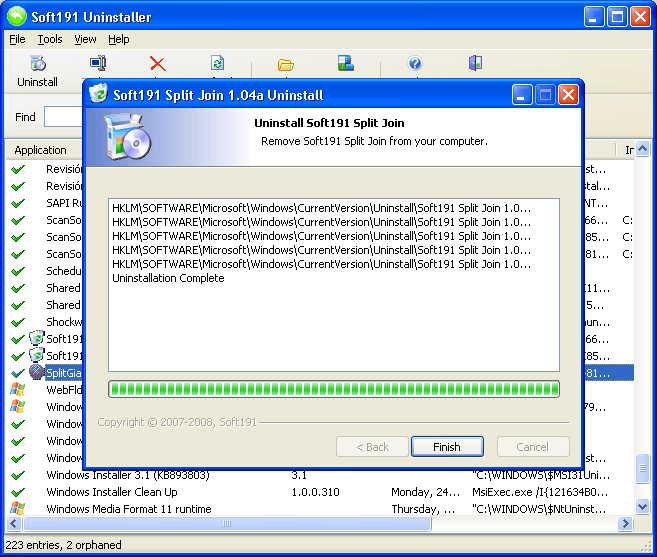Click the greyed-out Back button
The width and height of the screenshot is (657, 557).
coord(372,447)
